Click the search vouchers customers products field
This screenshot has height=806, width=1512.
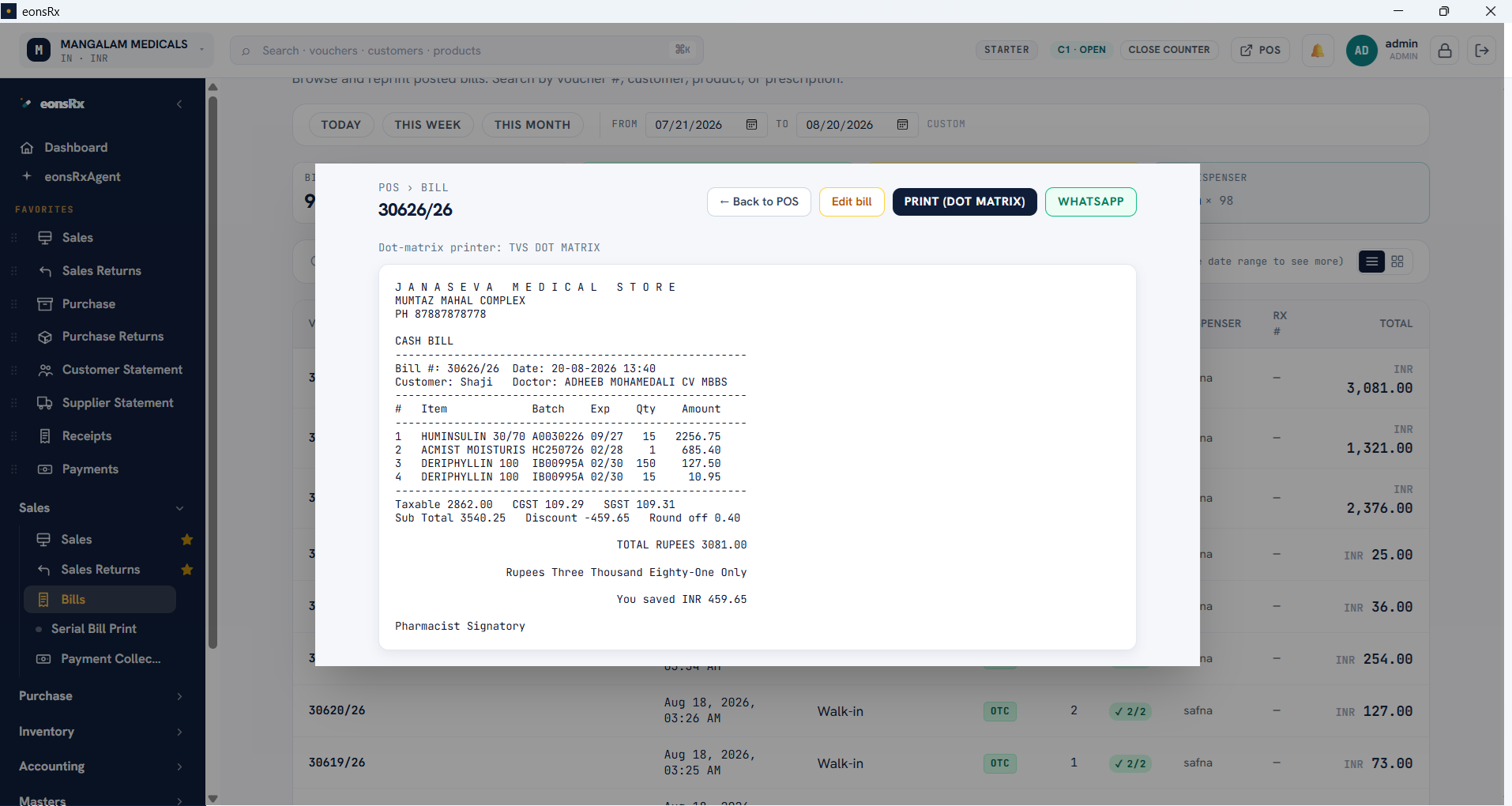pyautogui.click(x=467, y=51)
